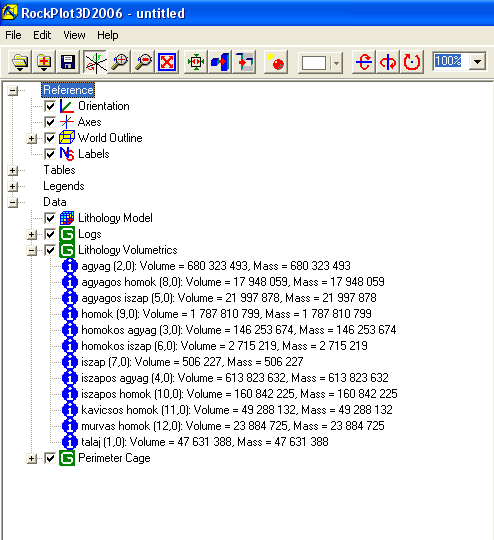Image resolution: width=494 pixels, height=540 pixels.
Task: Uncheck the Orientation checkbox
Action: [x=50, y=106]
